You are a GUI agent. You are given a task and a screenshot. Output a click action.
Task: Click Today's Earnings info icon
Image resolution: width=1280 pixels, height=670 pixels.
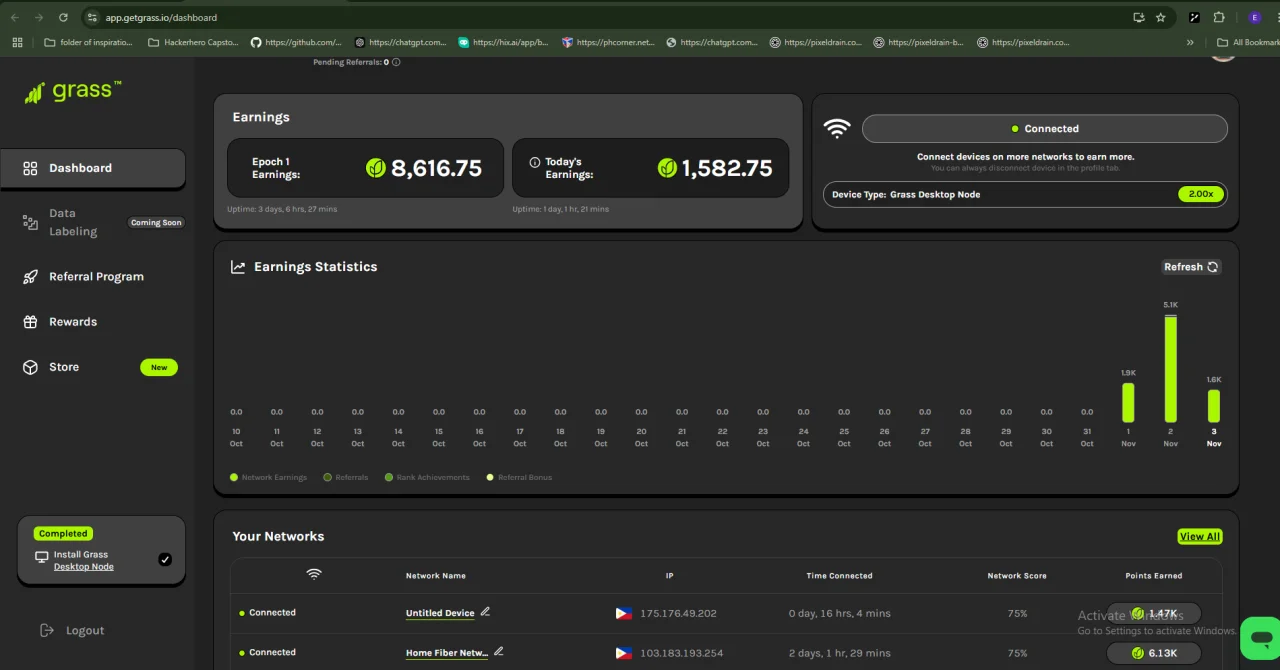(535, 162)
